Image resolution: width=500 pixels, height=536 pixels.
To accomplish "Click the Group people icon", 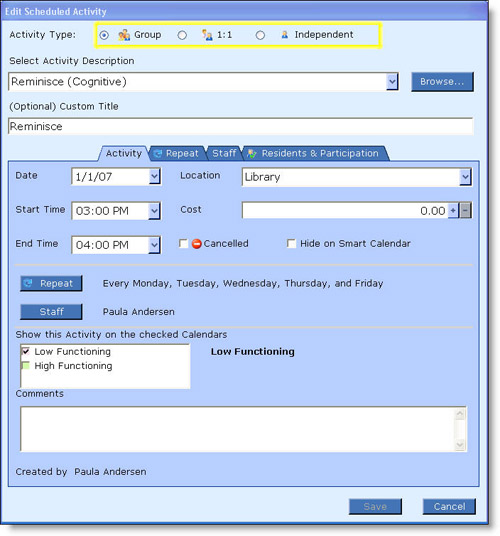I will click(124, 35).
